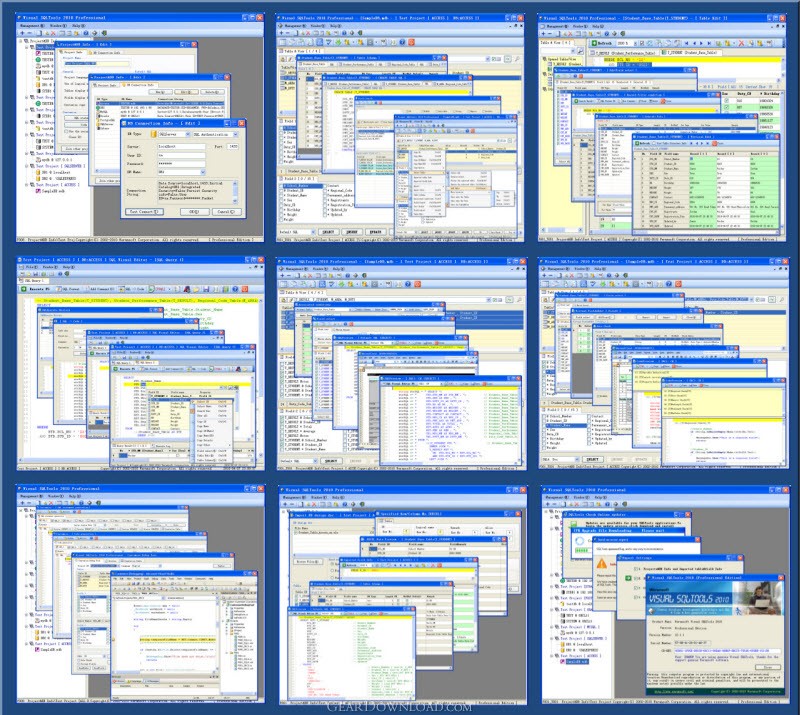
Task: Open blue help icon in top-left screenshot toolbar
Action: 86,33
